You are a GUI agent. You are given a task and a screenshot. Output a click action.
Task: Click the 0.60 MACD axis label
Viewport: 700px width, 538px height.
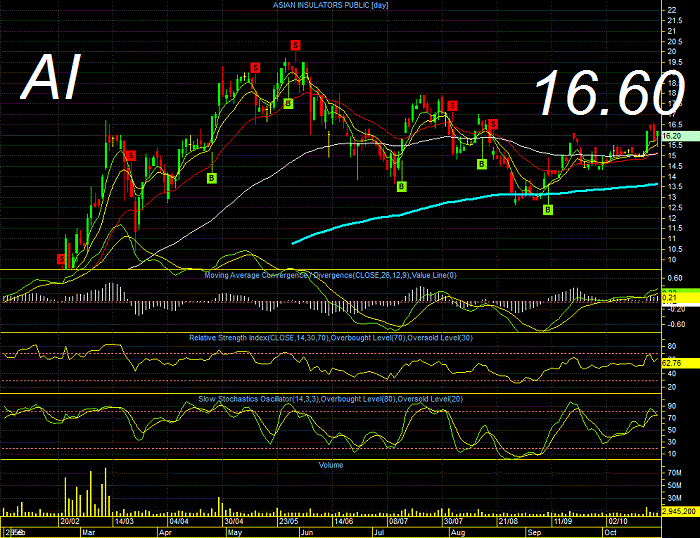click(x=675, y=278)
